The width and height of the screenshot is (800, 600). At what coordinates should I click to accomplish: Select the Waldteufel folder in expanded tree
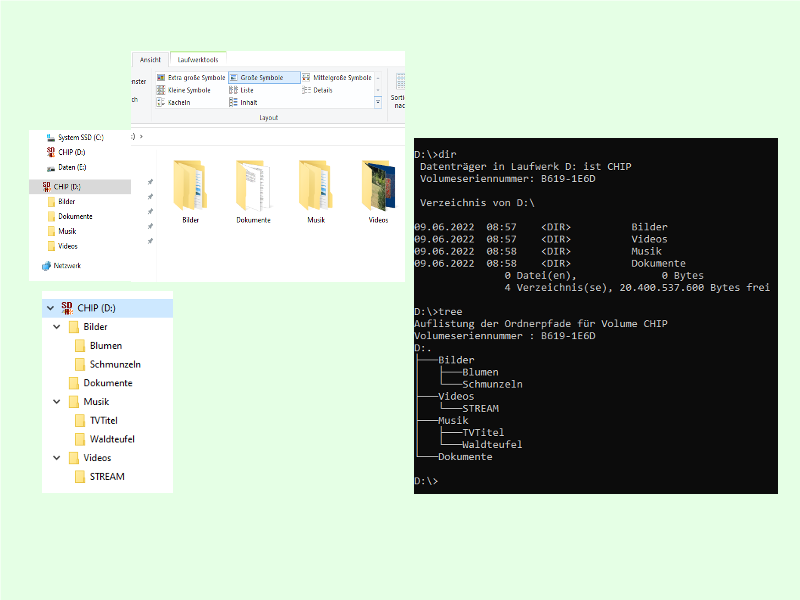click(105, 439)
